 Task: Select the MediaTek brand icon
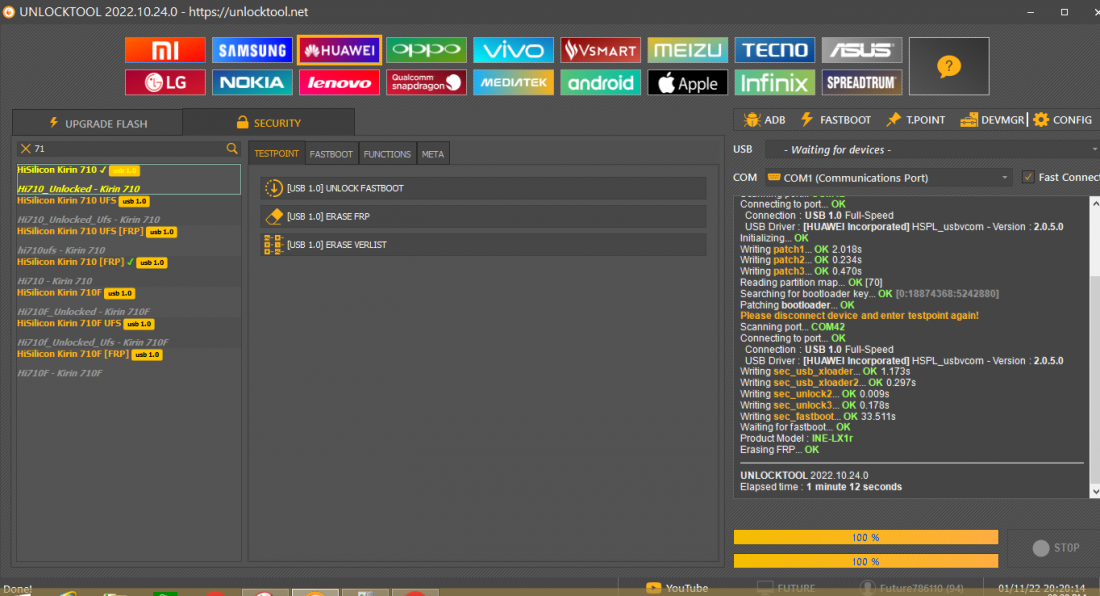point(513,83)
